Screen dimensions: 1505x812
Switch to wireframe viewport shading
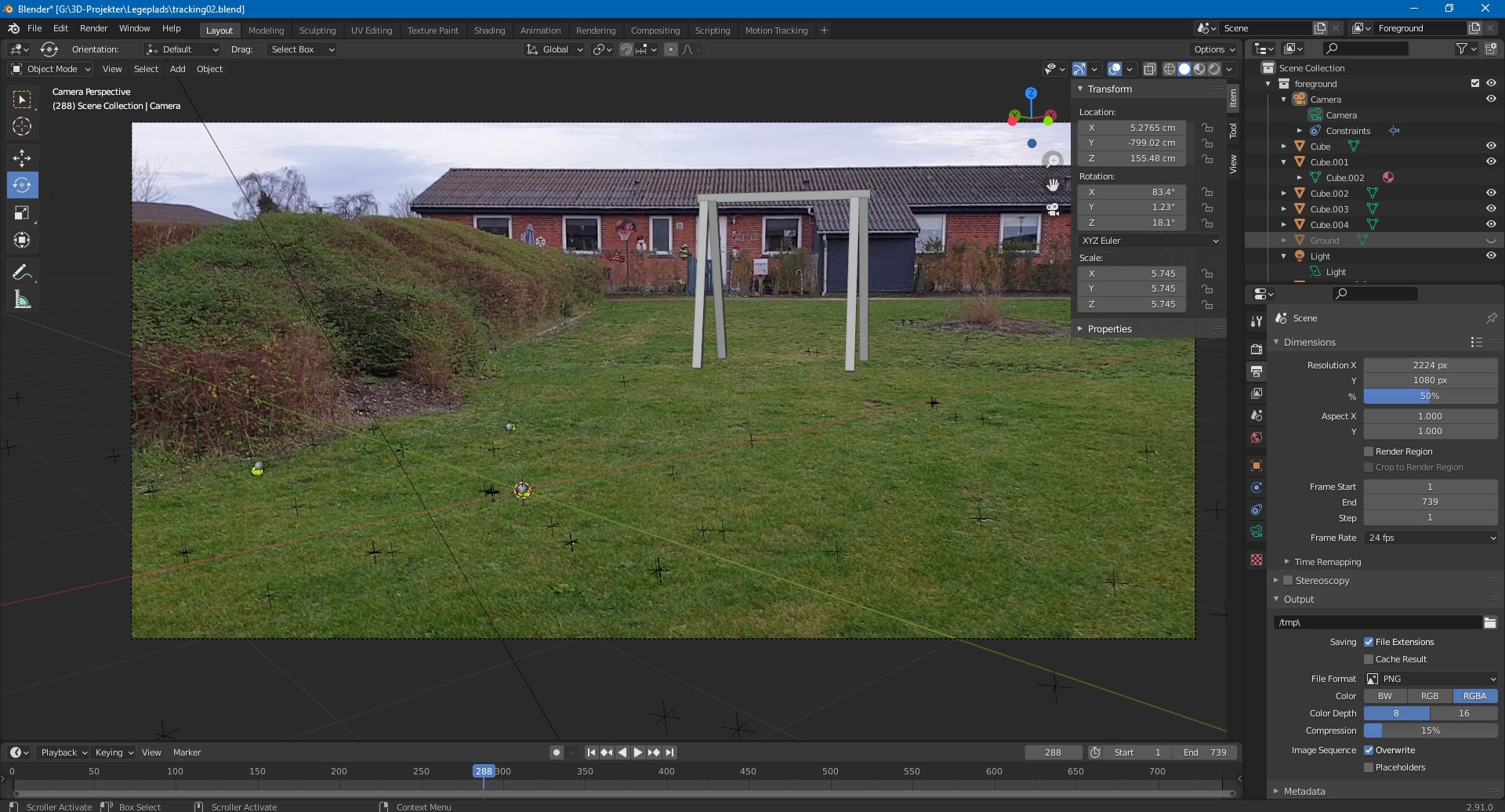(1169, 69)
